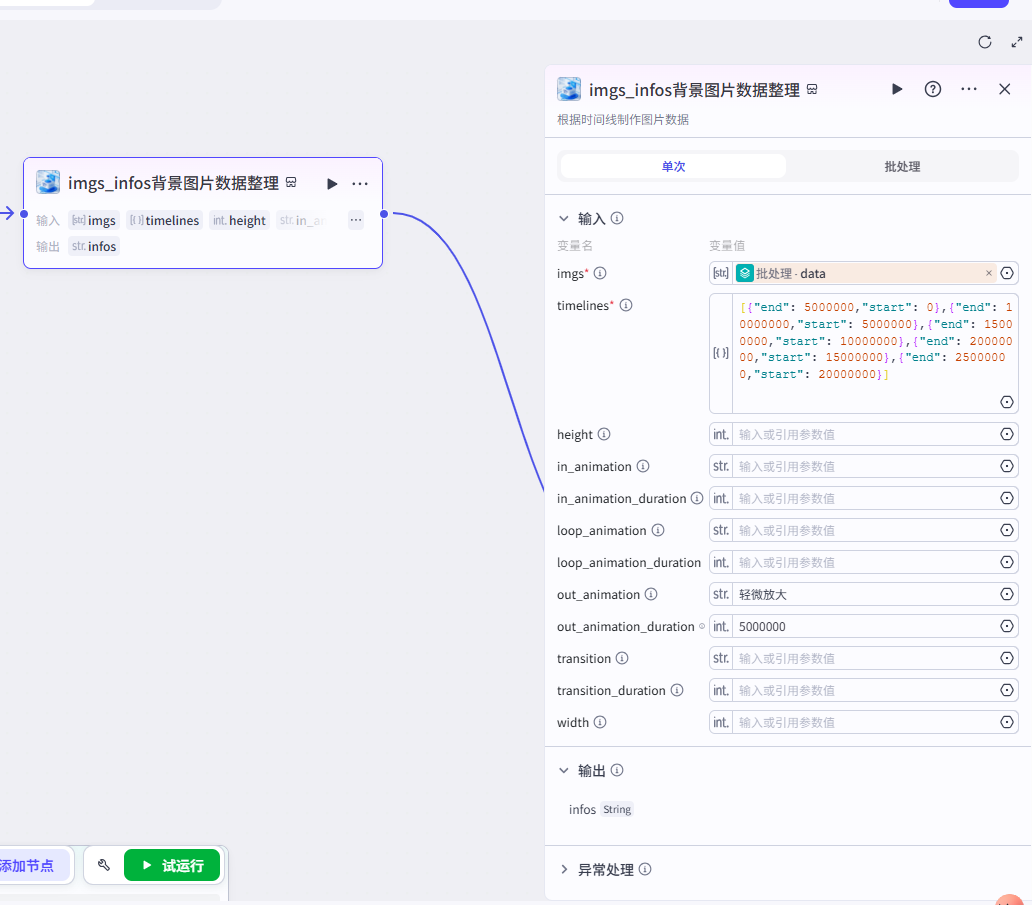Click the refresh icon at top right
This screenshot has width=1032, height=905.
(x=985, y=42)
